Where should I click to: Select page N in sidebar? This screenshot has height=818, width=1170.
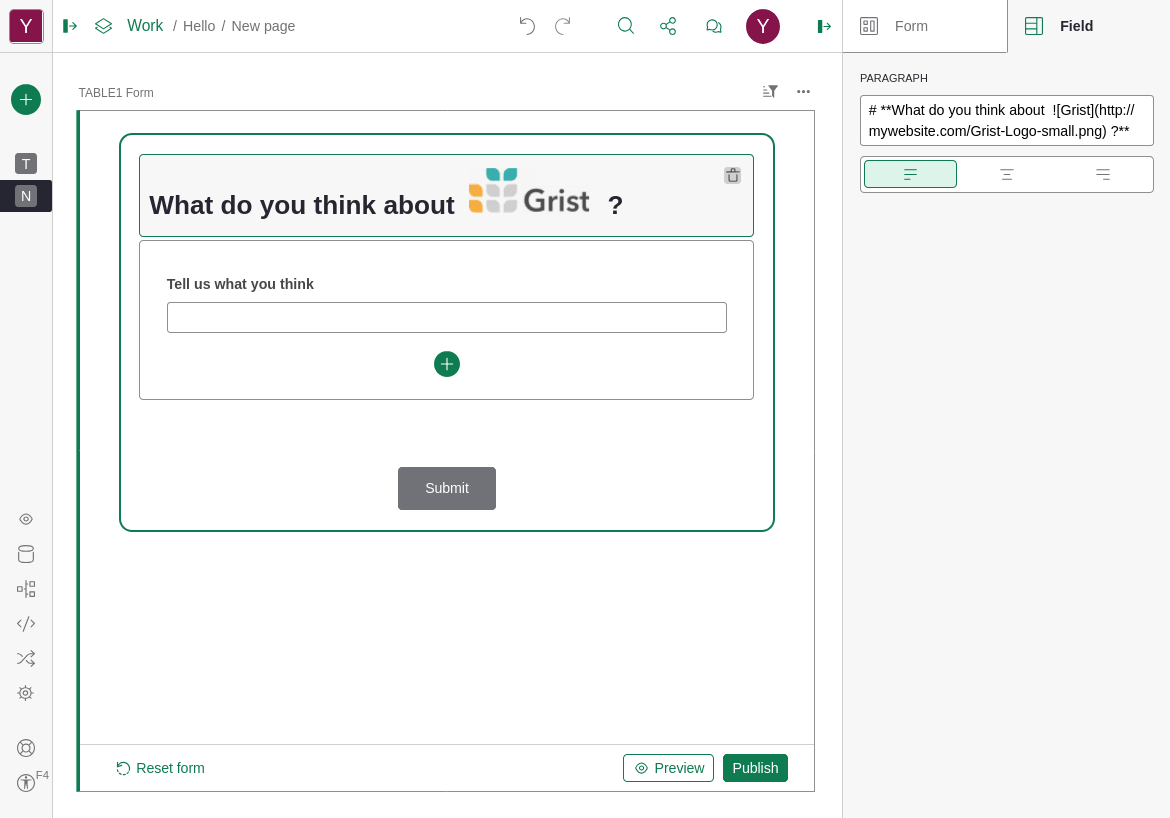(26, 196)
